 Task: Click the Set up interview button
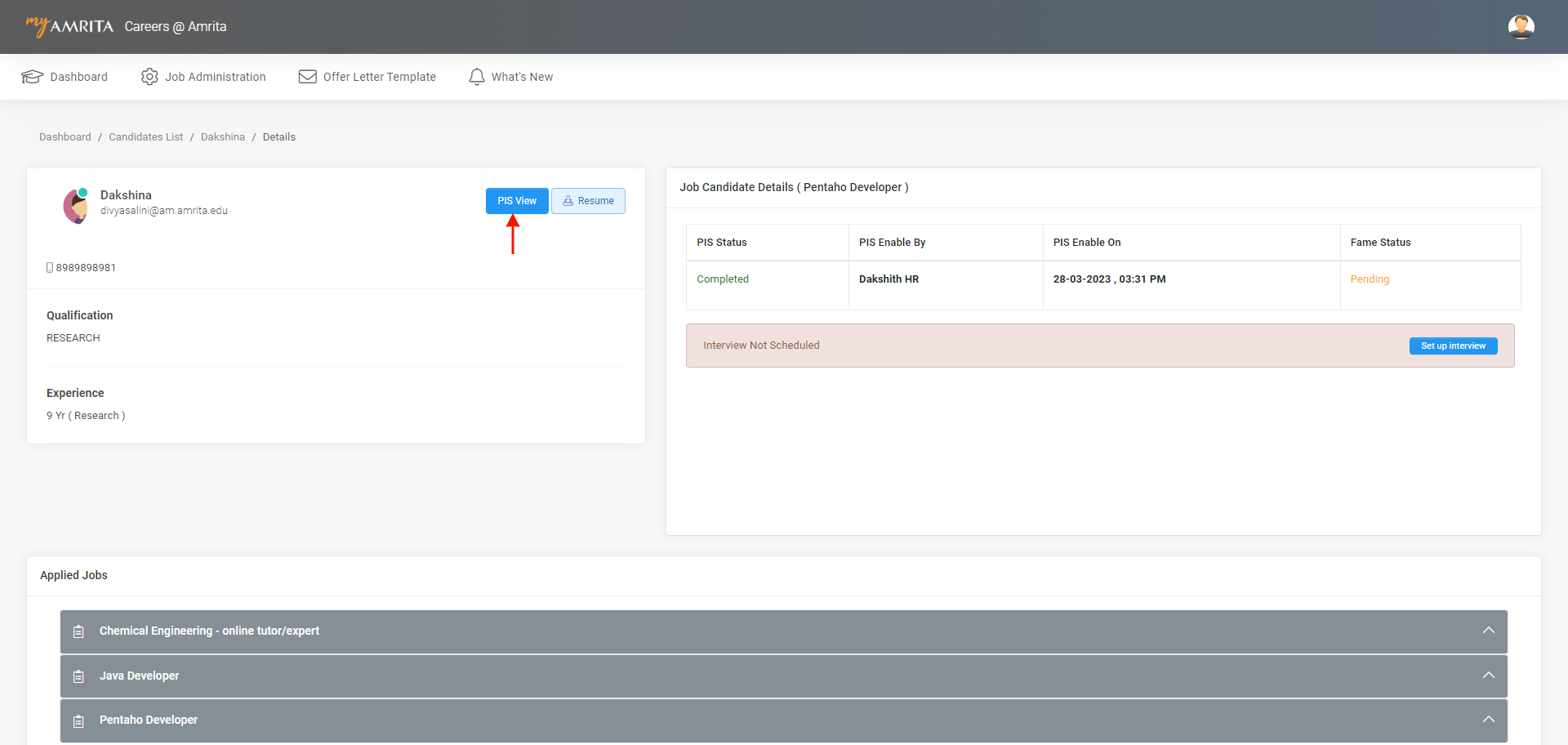point(1453,346)
